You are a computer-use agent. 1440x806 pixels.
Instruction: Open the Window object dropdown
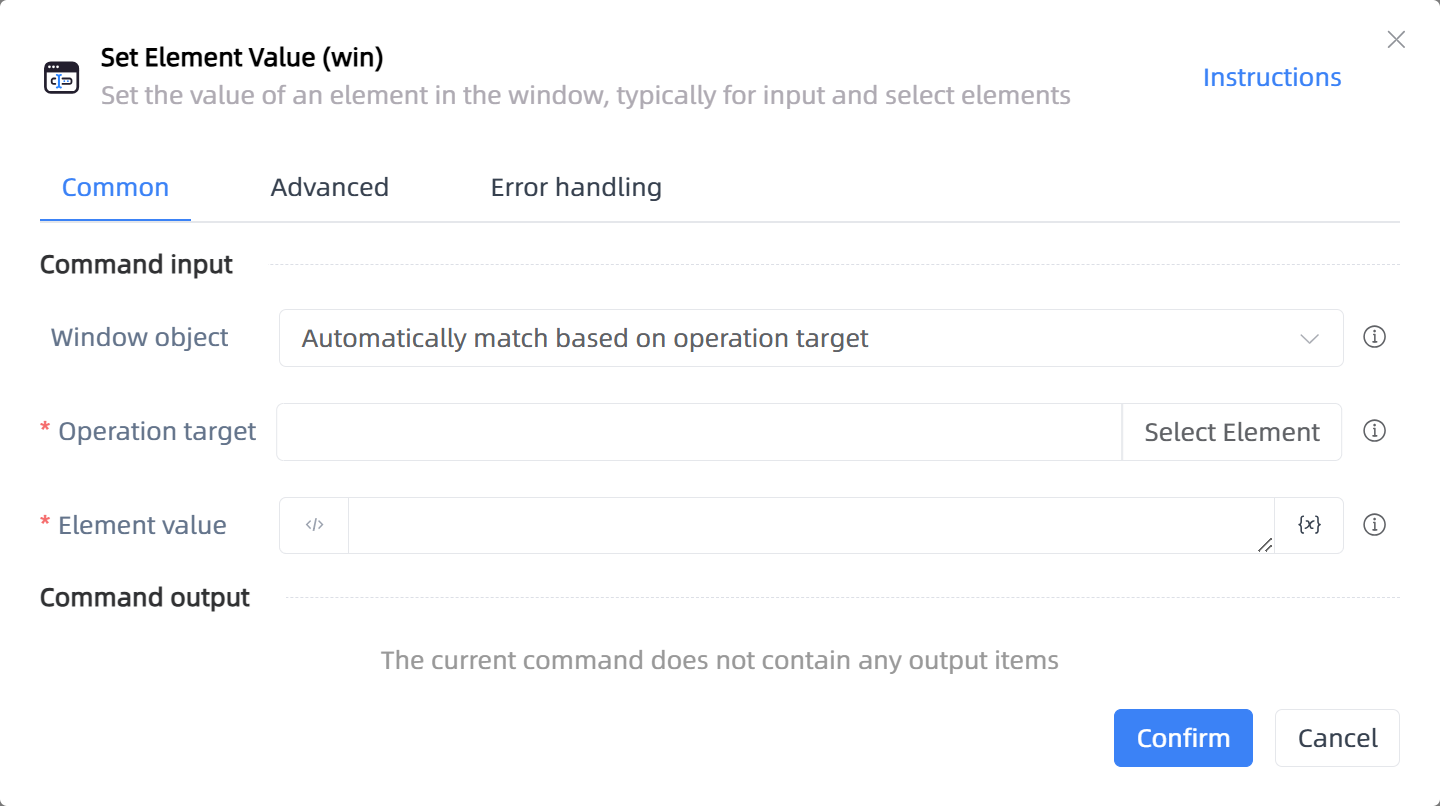pyautogui.click(x=811, y=338)
